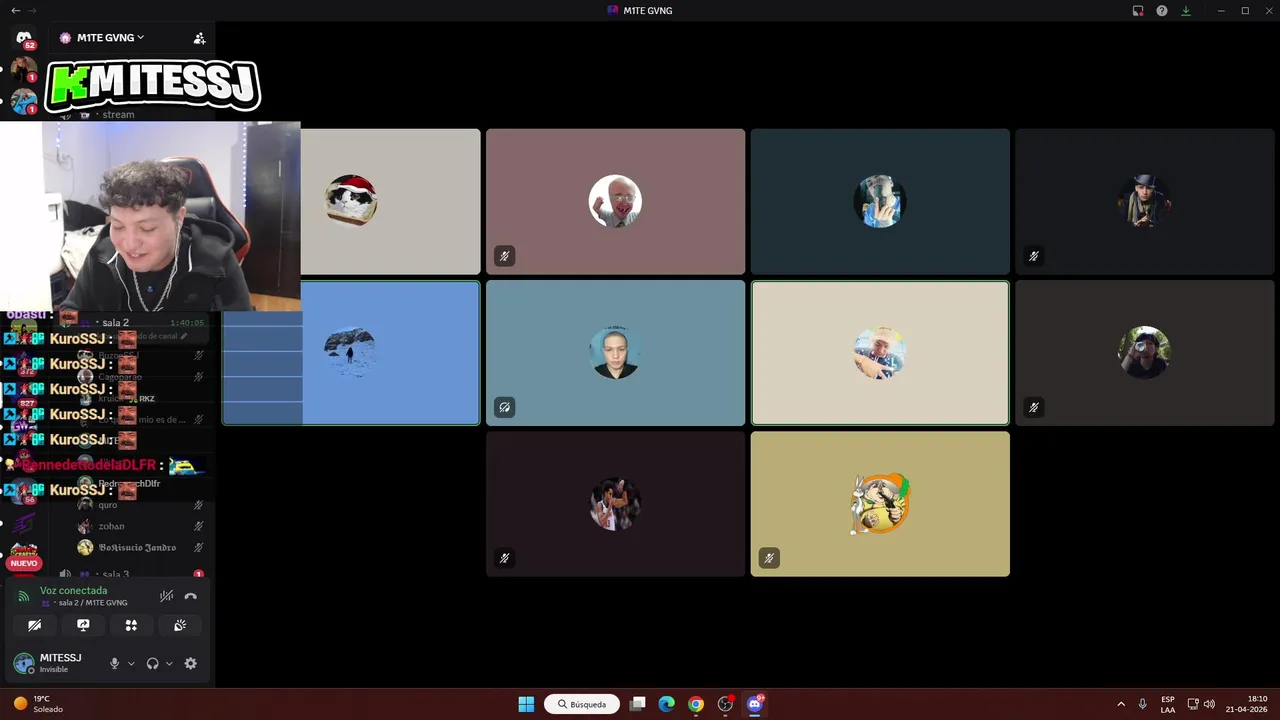
Task: Select the stream voice channel
Action: pyautogui.click(x=118, y=115)
